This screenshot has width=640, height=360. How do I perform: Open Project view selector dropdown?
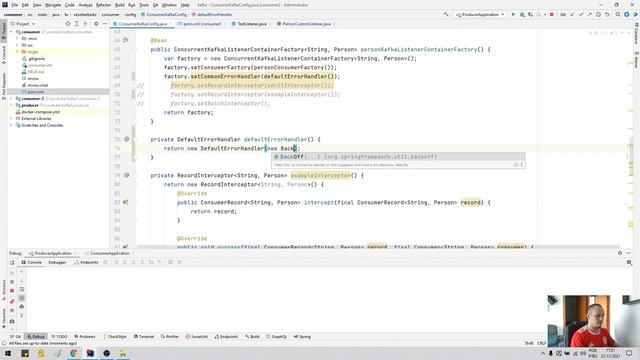pyautogui.click(x=23, y=24)
